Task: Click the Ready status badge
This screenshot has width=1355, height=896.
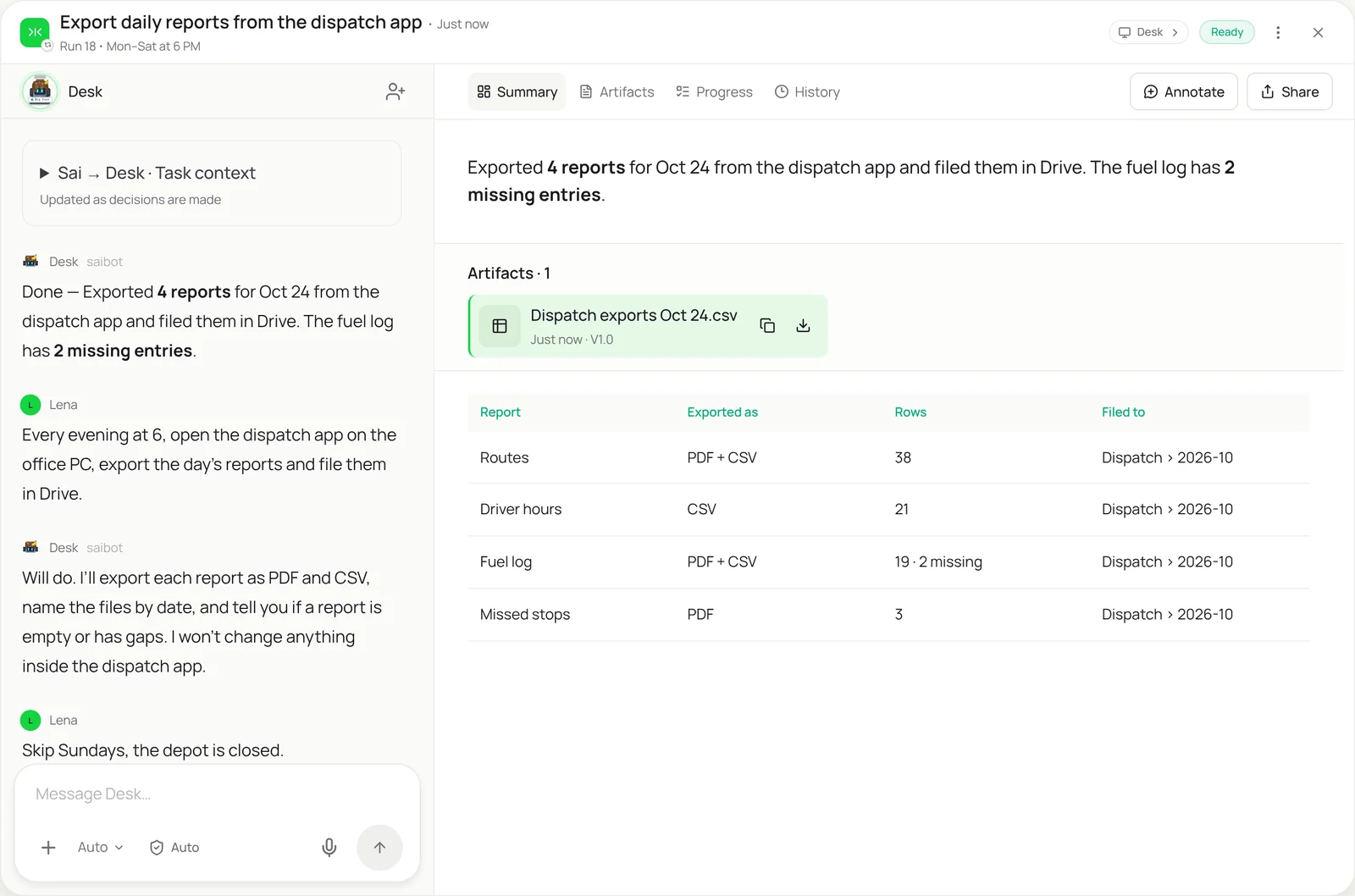Action: 1227,32
